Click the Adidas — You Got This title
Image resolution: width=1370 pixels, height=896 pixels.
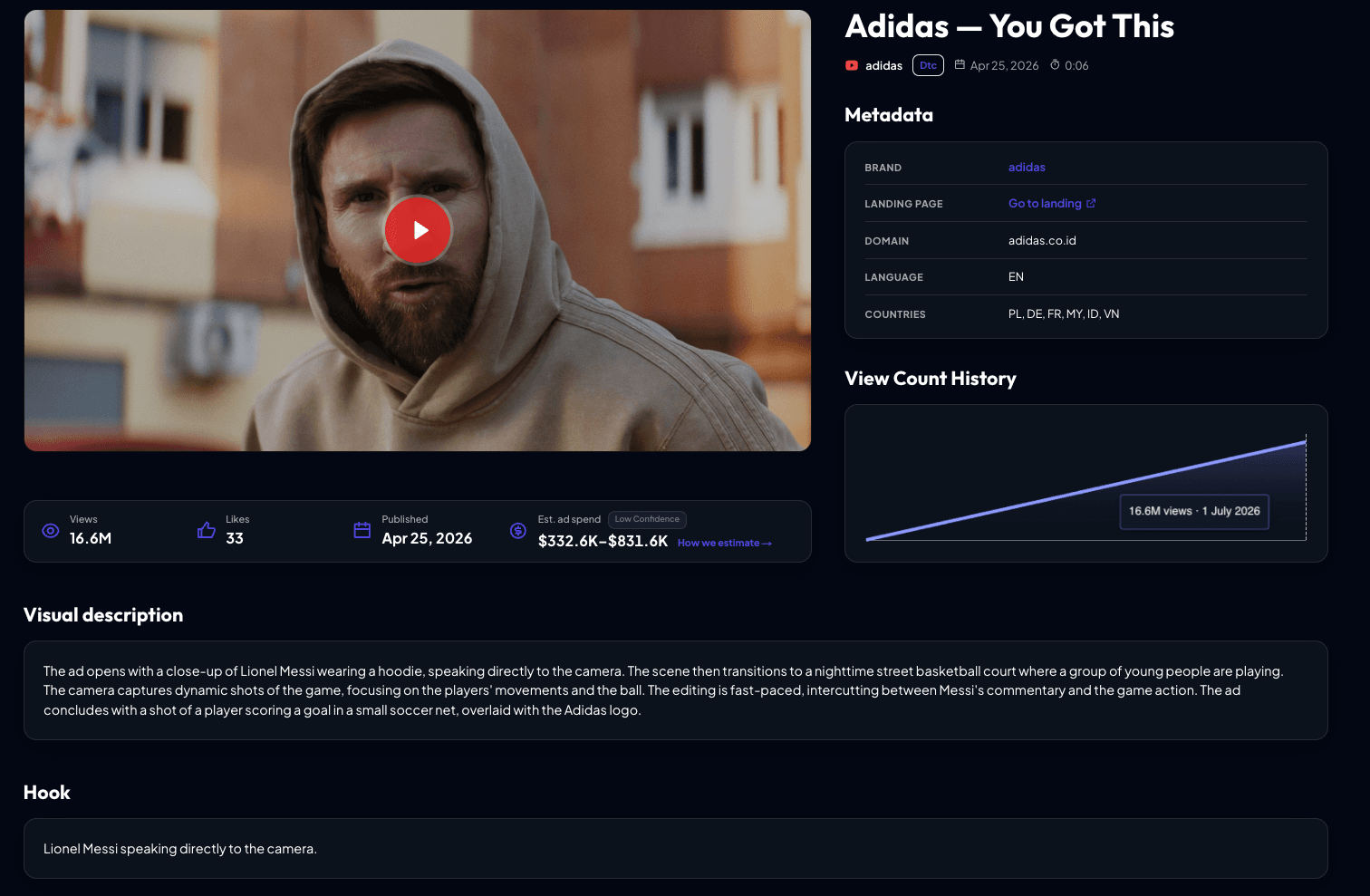pos(1009,26)
